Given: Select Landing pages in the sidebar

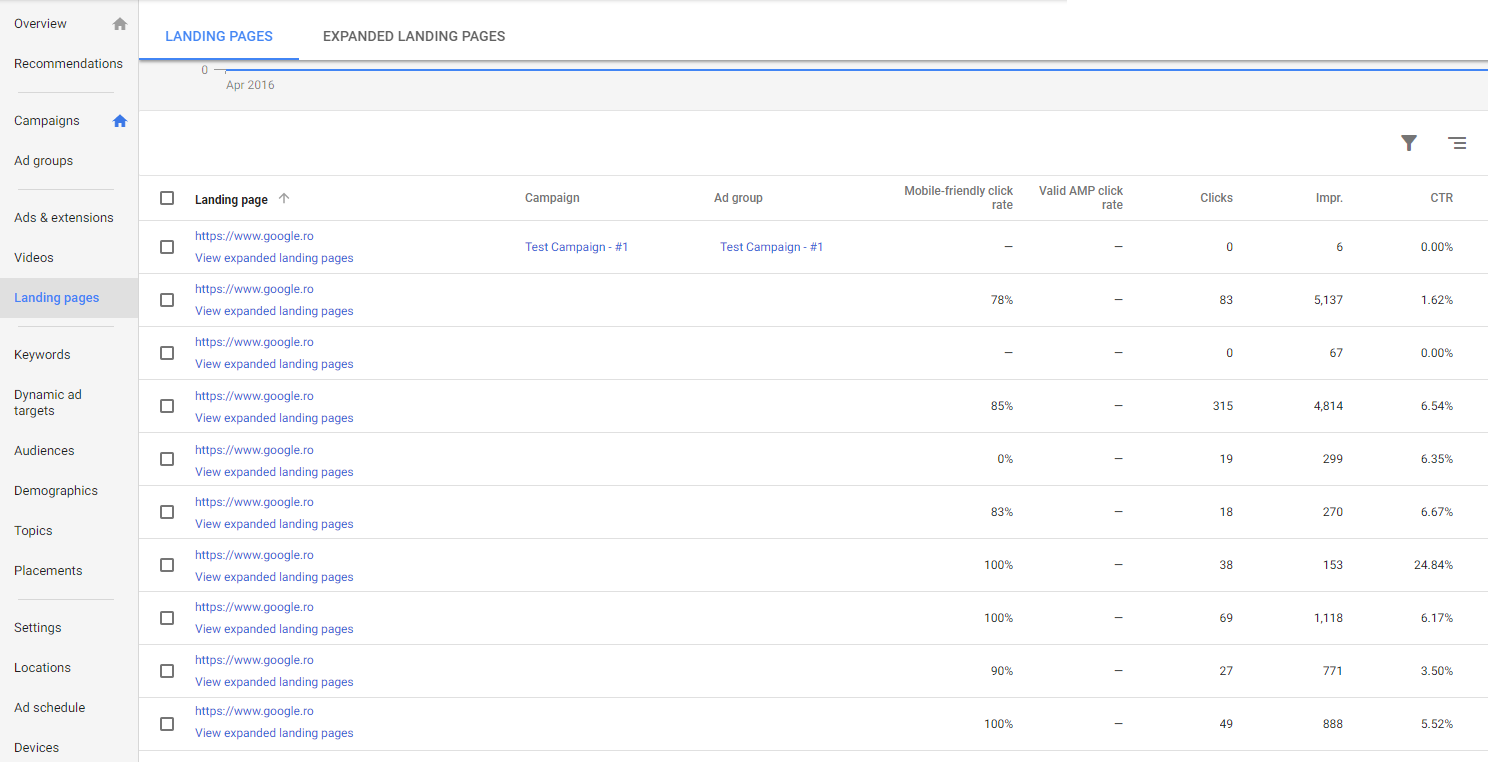Looking at the screenshot, I should pyautogui.click(x=57, y=298).
